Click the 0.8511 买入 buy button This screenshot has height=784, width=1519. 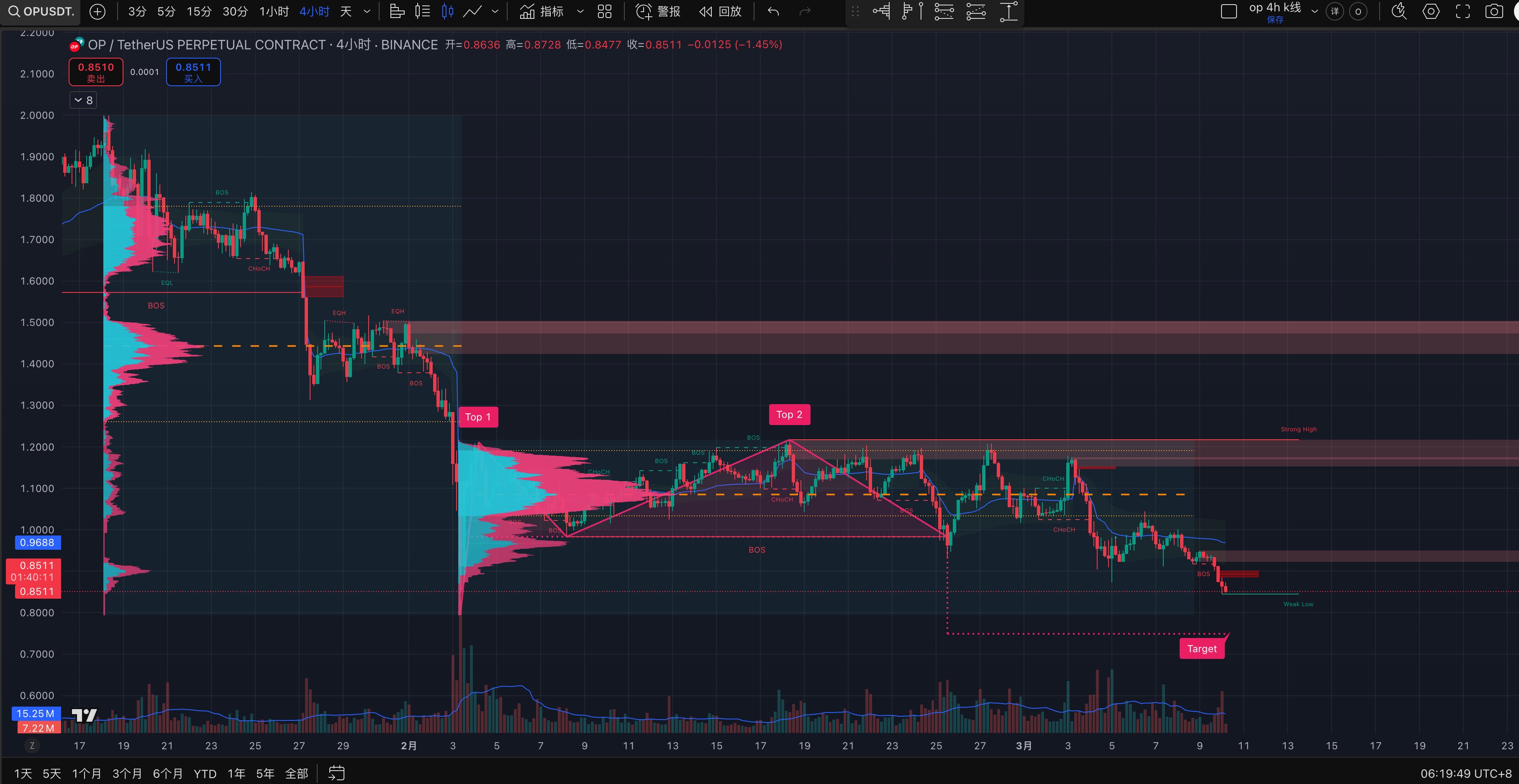click(x=193, y=72)
